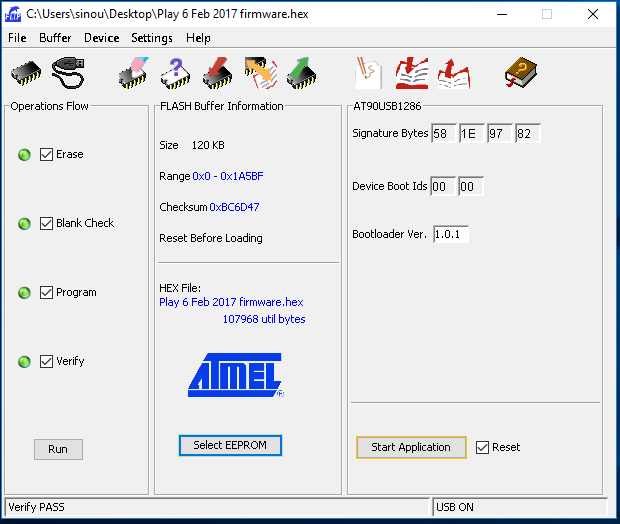Click the Bootloader Ver. field 1.0.1

click(x=451, y=234)
